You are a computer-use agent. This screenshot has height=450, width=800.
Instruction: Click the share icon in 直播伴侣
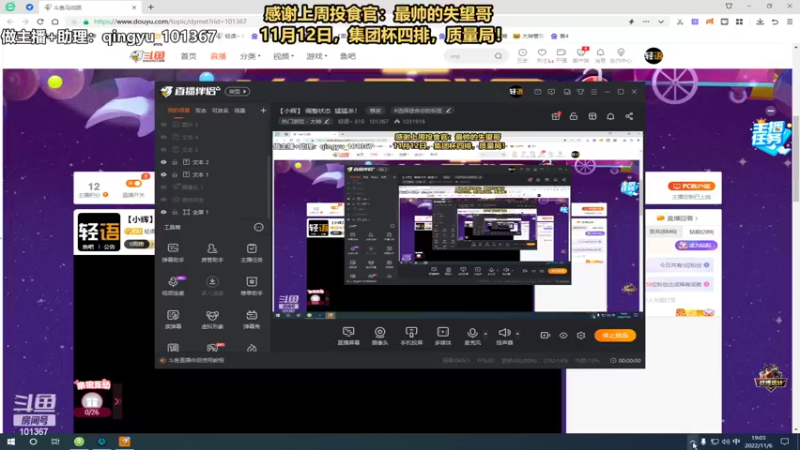[x=629, y=116]
